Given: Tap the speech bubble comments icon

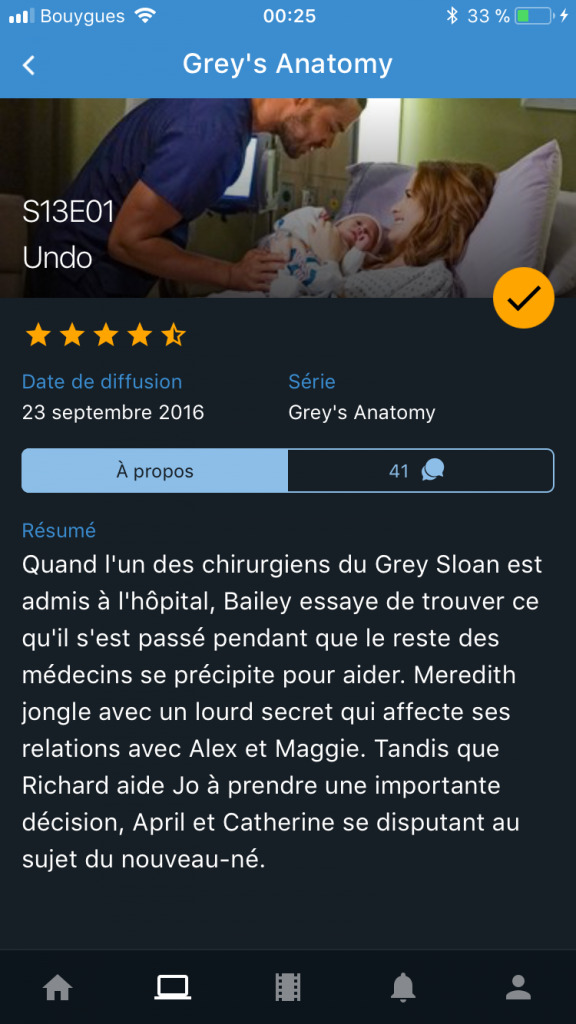Looking at the screenshot, I should click(433, 470).
